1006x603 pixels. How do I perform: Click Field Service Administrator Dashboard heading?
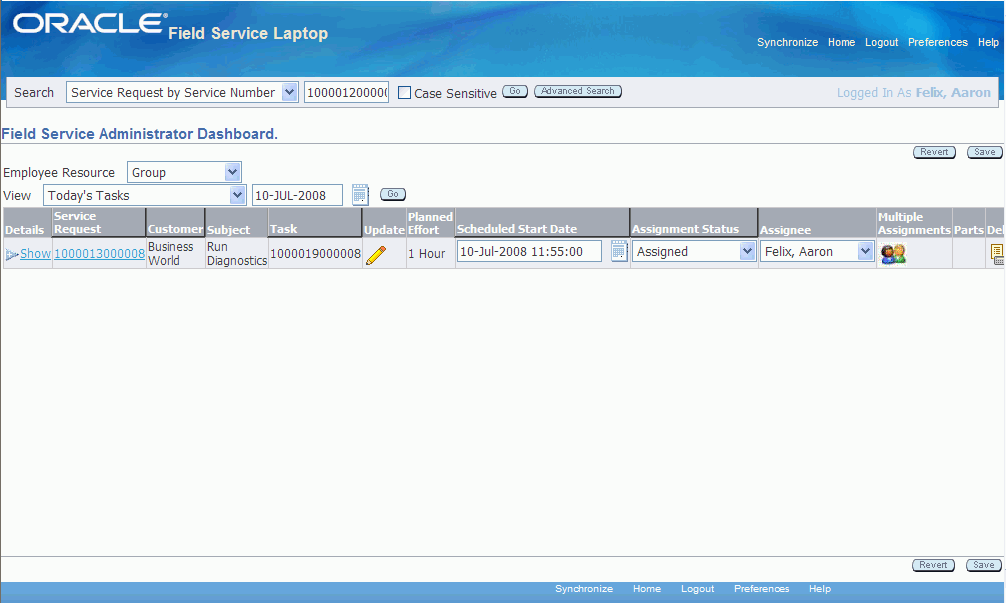click(139, 133)
